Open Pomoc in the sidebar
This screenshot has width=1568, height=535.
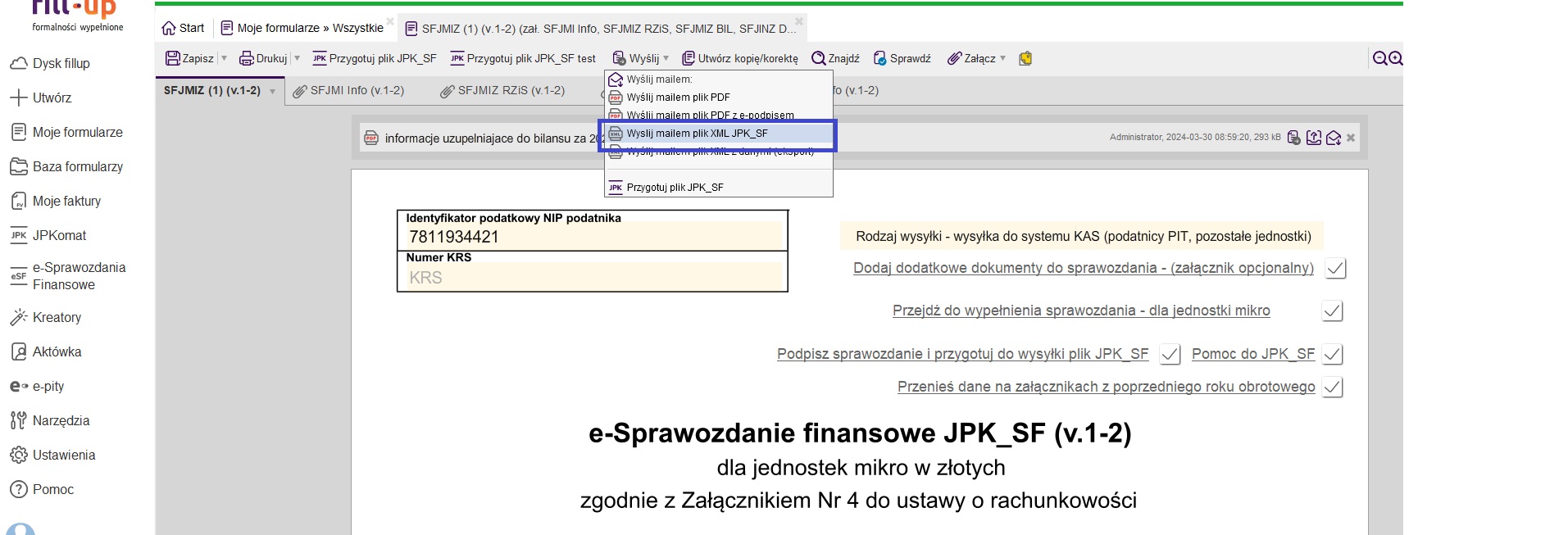click(42, 489)
